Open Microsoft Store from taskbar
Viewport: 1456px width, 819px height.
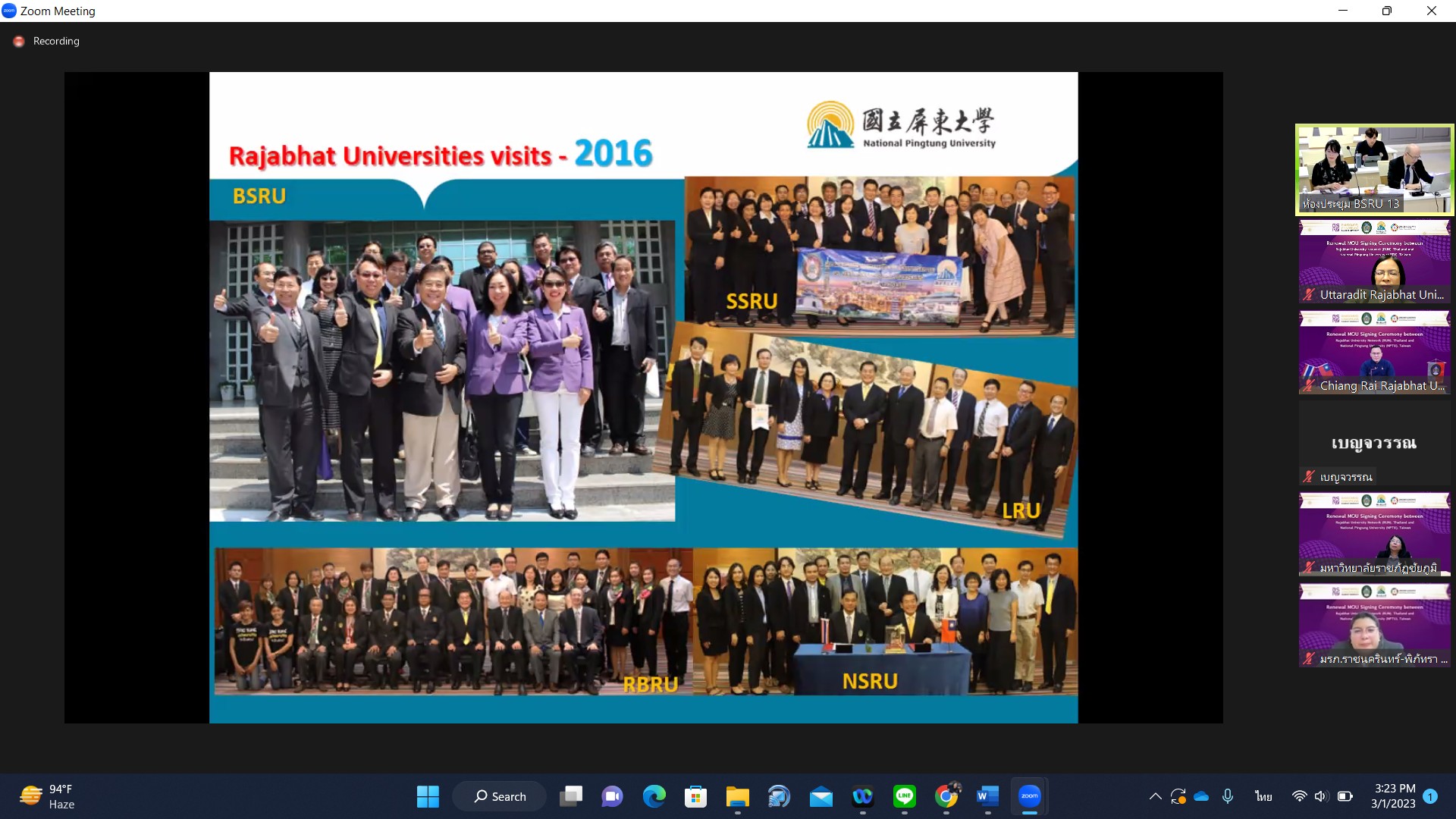point(695,796)
